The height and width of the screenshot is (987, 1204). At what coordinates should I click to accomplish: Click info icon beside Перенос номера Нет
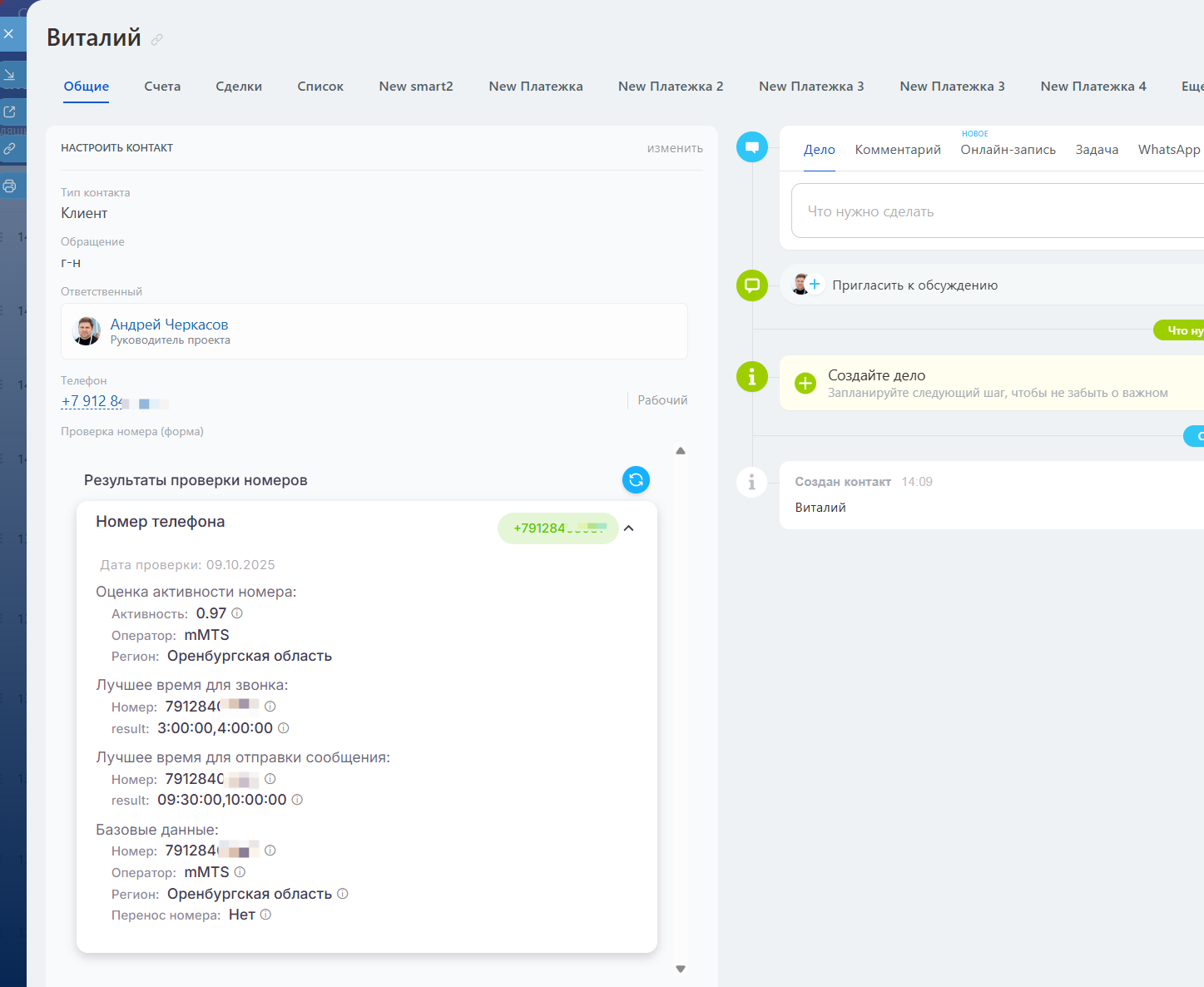(x=266, y=915)
